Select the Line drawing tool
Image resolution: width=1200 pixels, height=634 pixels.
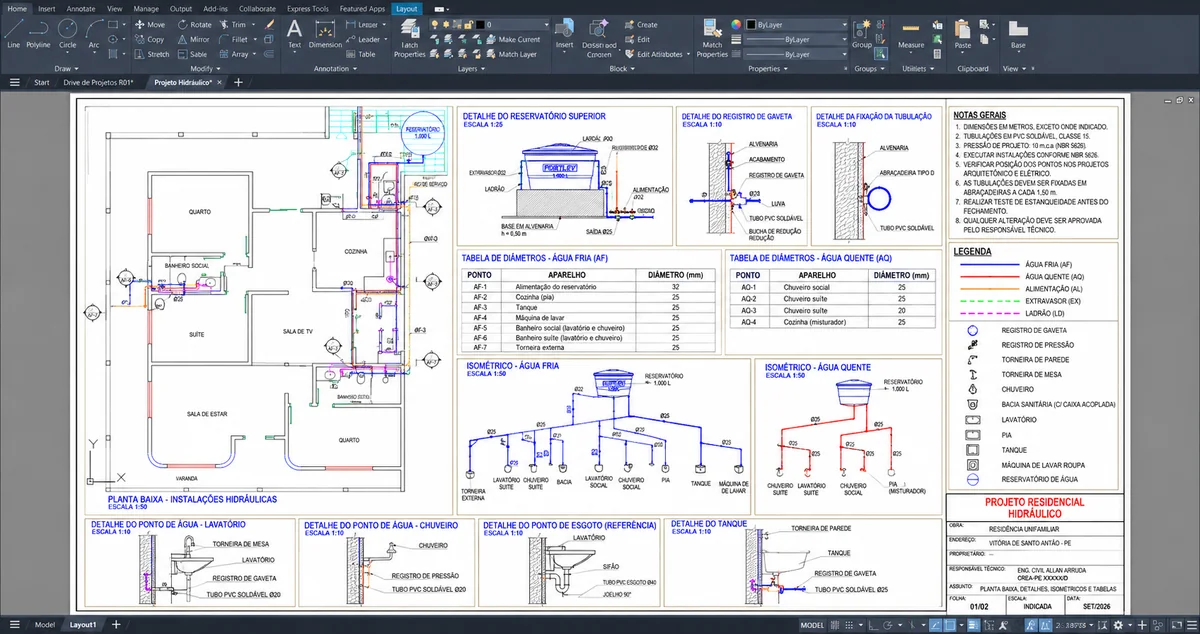(13, 33)
